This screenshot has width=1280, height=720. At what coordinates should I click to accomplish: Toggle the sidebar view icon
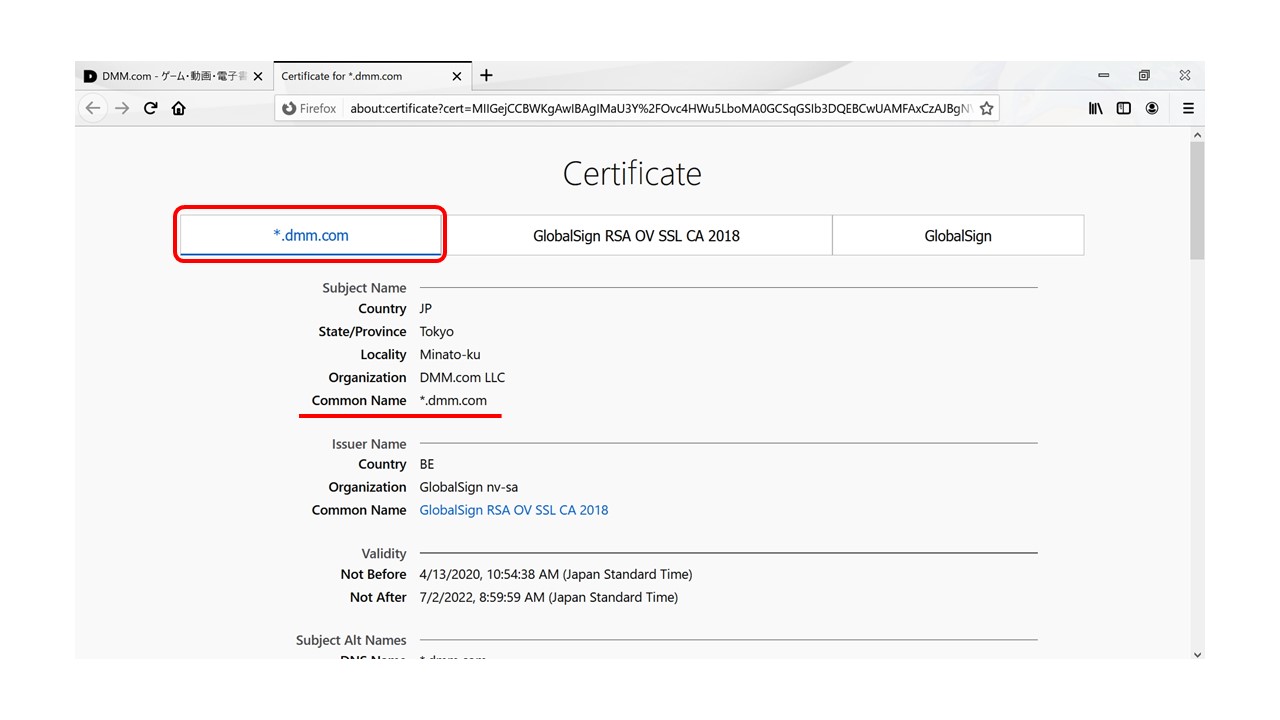pyautogui.click(x=1124, y=108)
